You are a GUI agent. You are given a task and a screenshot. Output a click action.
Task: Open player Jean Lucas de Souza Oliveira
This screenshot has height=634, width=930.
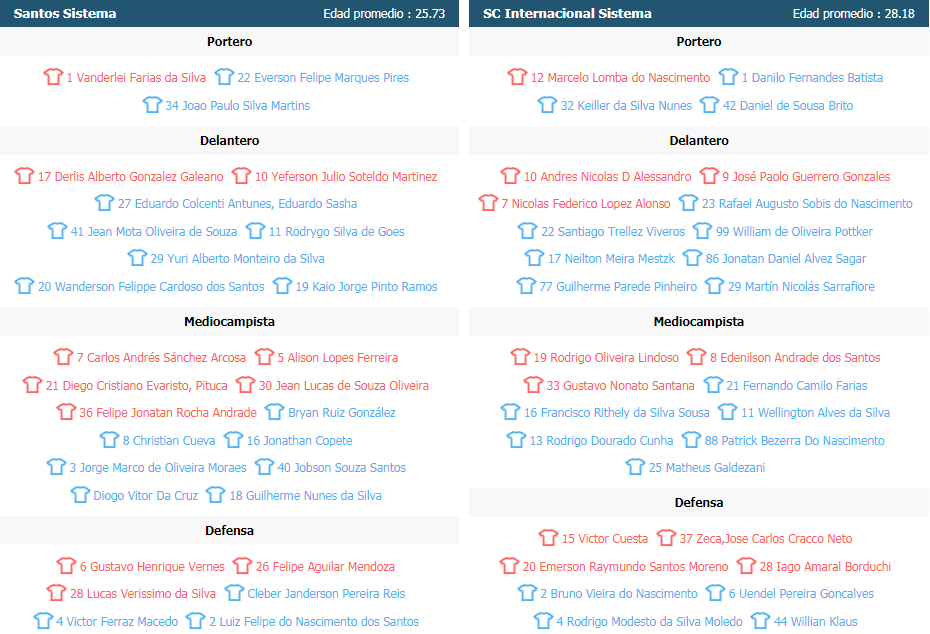click(x=343, y=386)
